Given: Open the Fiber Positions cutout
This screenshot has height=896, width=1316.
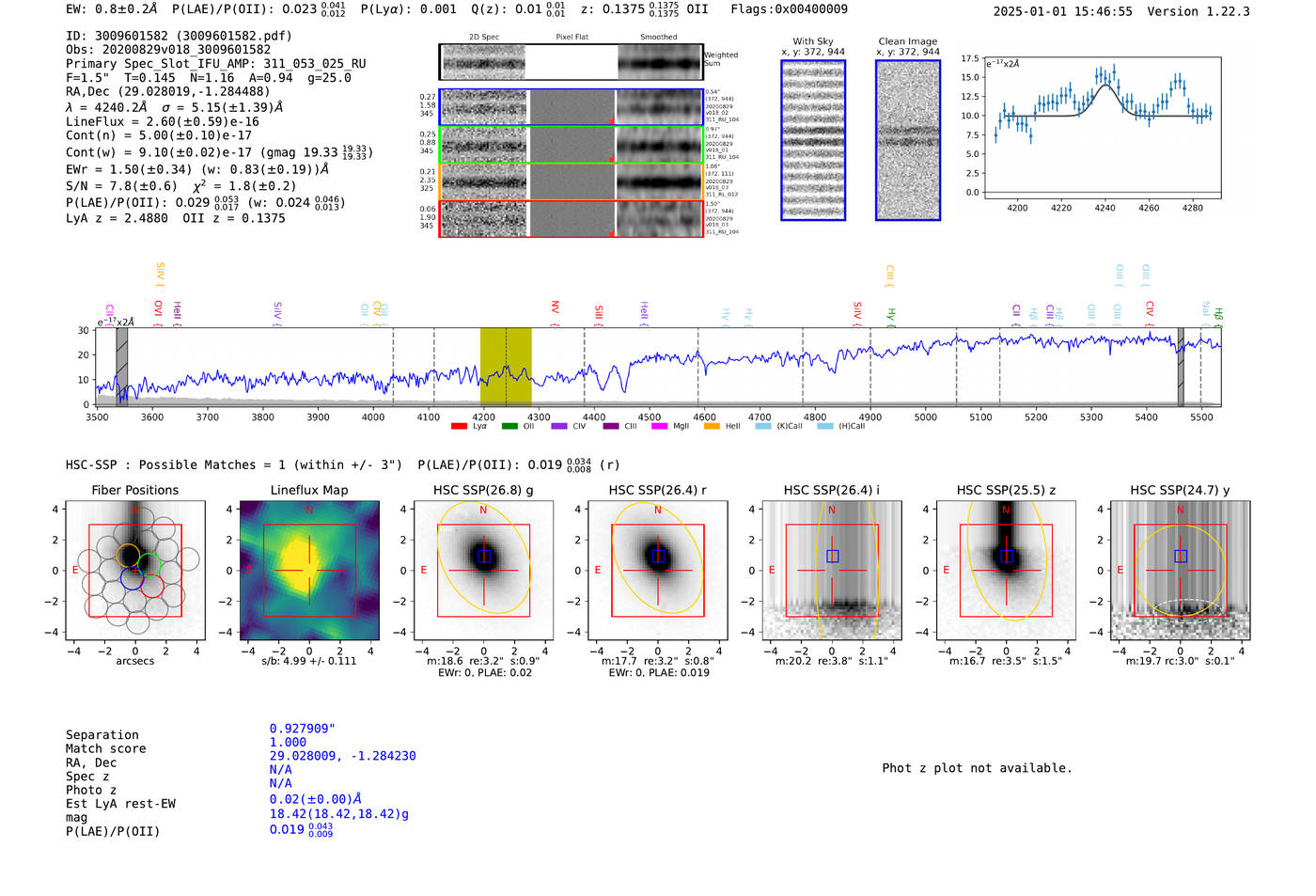Looking at the screenshot, I should (135, 571).
